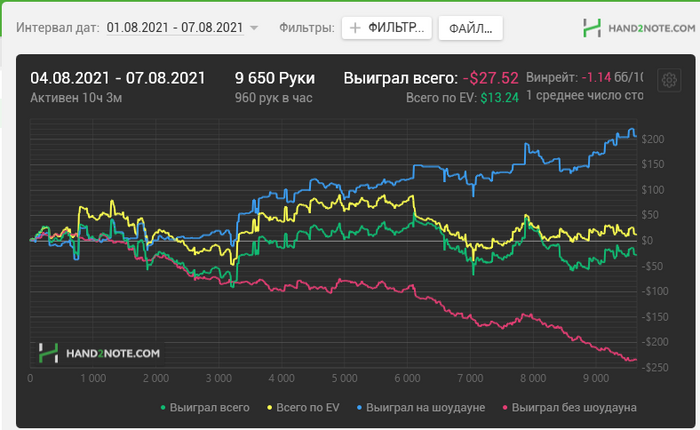The image size is (700, 430).
Task: Click the yellow dot of Всего по EV
Action: (269, 408)
